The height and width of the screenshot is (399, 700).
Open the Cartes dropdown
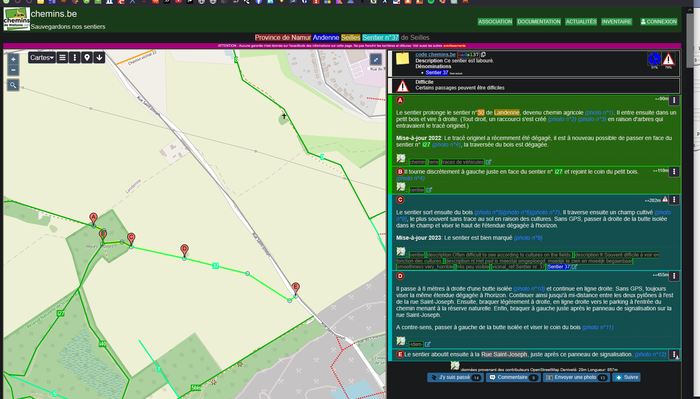pyautogui.click(x=42, y=58)
